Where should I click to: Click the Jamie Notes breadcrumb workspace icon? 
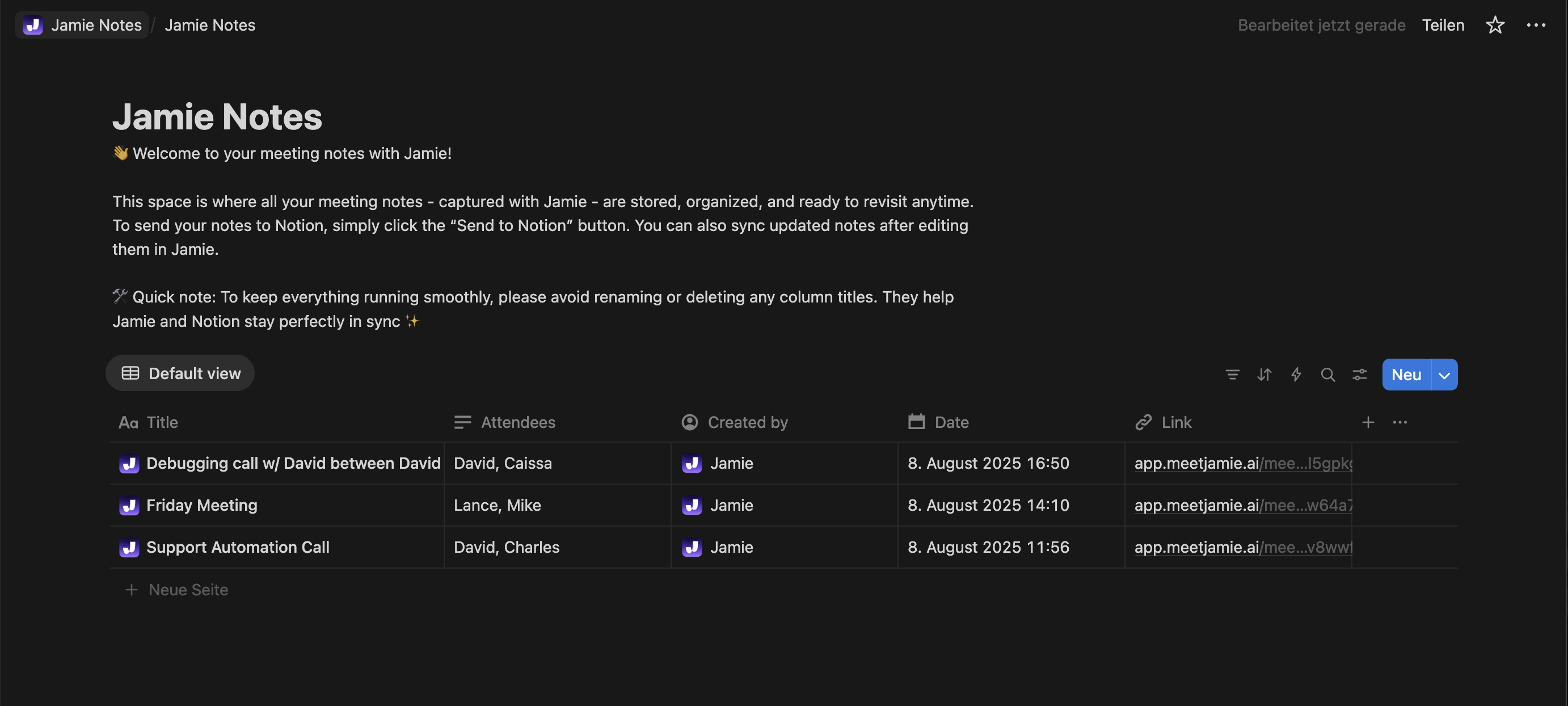pos(32,25)
